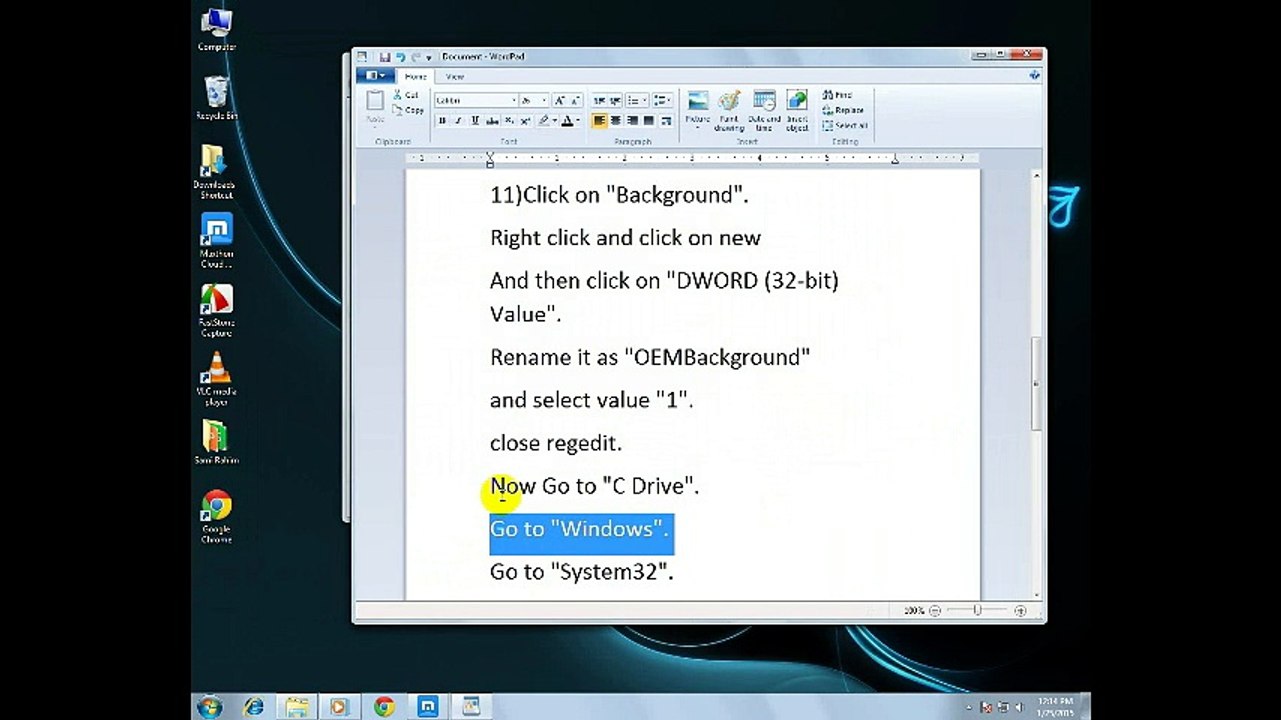Select the FastStone Capture desktop icon
This screenshot has width=1281, height=720.
216,310
